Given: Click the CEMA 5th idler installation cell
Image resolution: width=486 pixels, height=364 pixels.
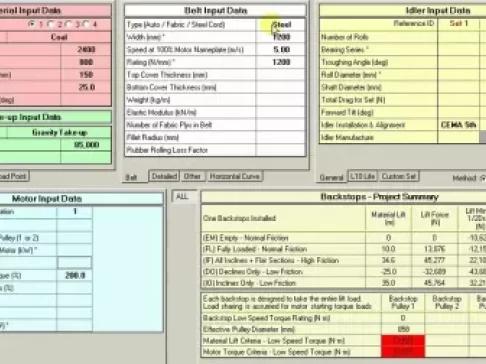Looking at the screenshot, I should [458, 125].
